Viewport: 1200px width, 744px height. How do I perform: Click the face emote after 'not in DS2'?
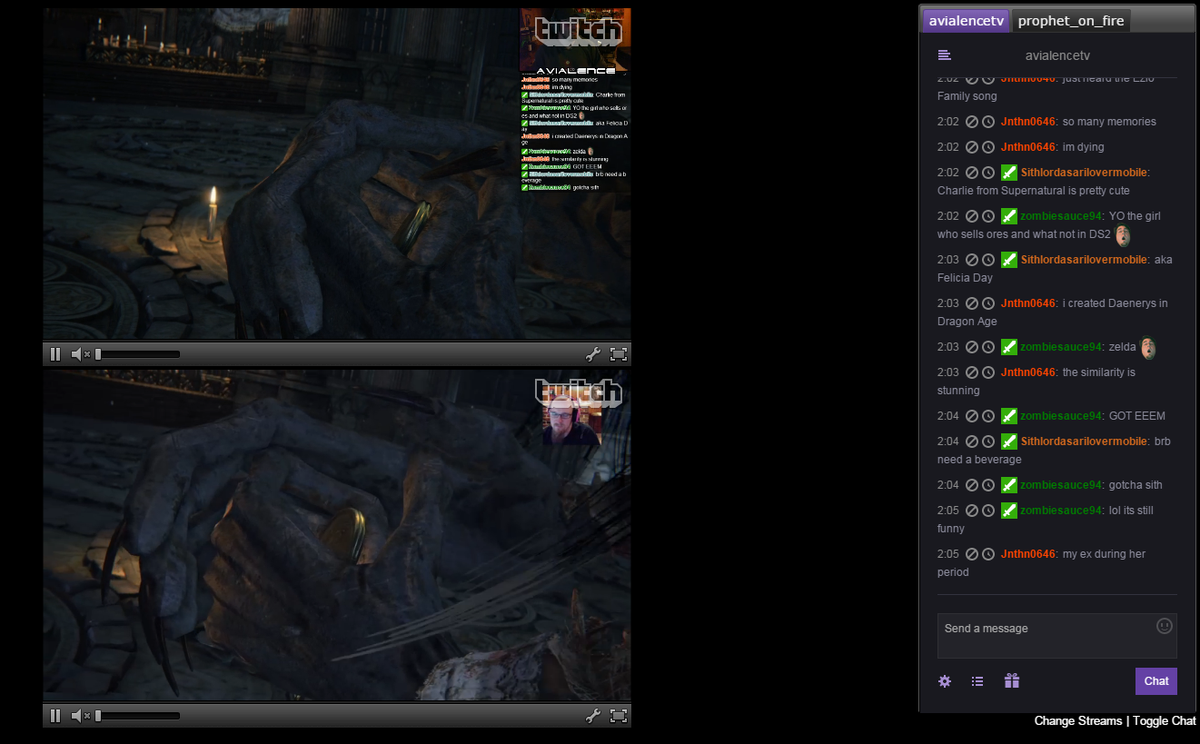[1123, 236]
